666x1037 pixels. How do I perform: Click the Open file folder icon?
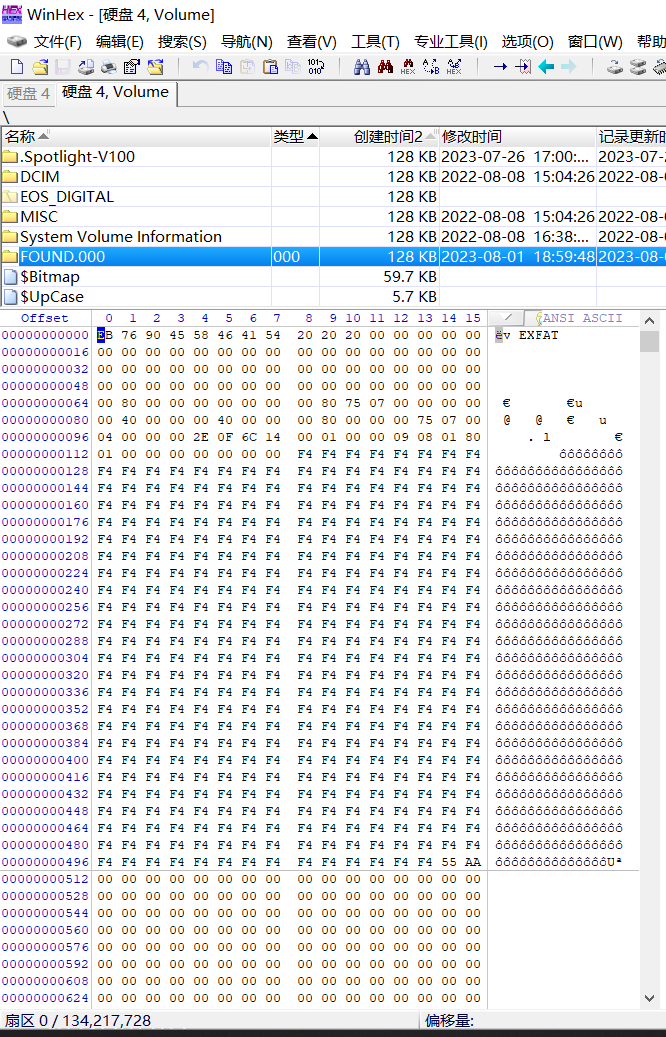pos(40,66)
